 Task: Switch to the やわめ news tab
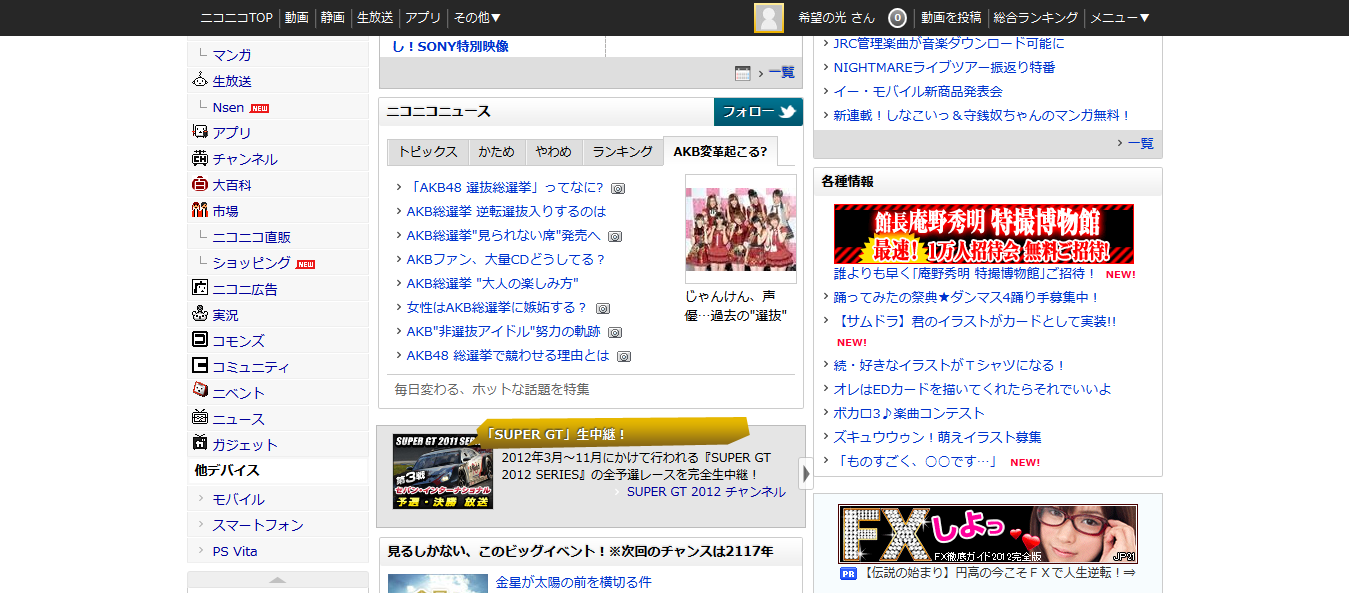[553, 152]
